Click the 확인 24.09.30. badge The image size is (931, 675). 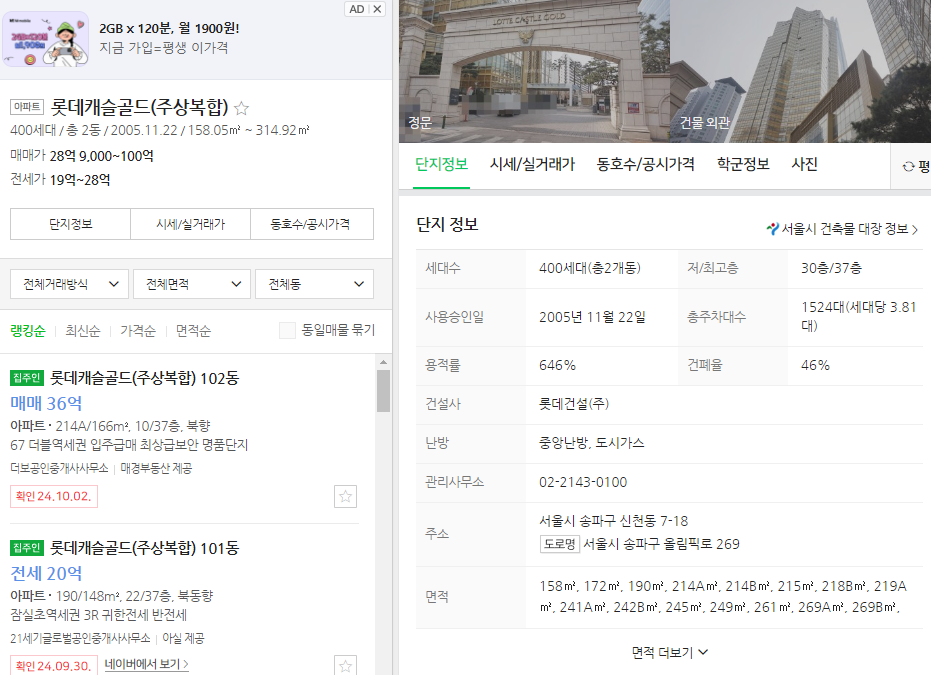tap(53, 666)
